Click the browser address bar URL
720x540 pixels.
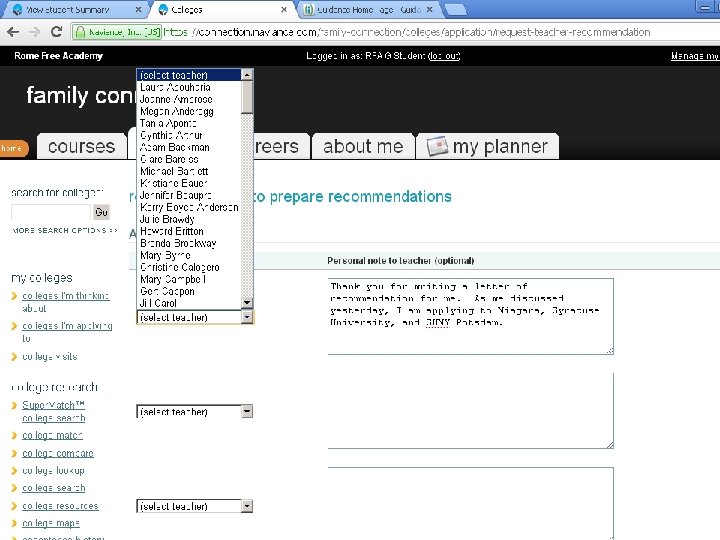[407, 32]
